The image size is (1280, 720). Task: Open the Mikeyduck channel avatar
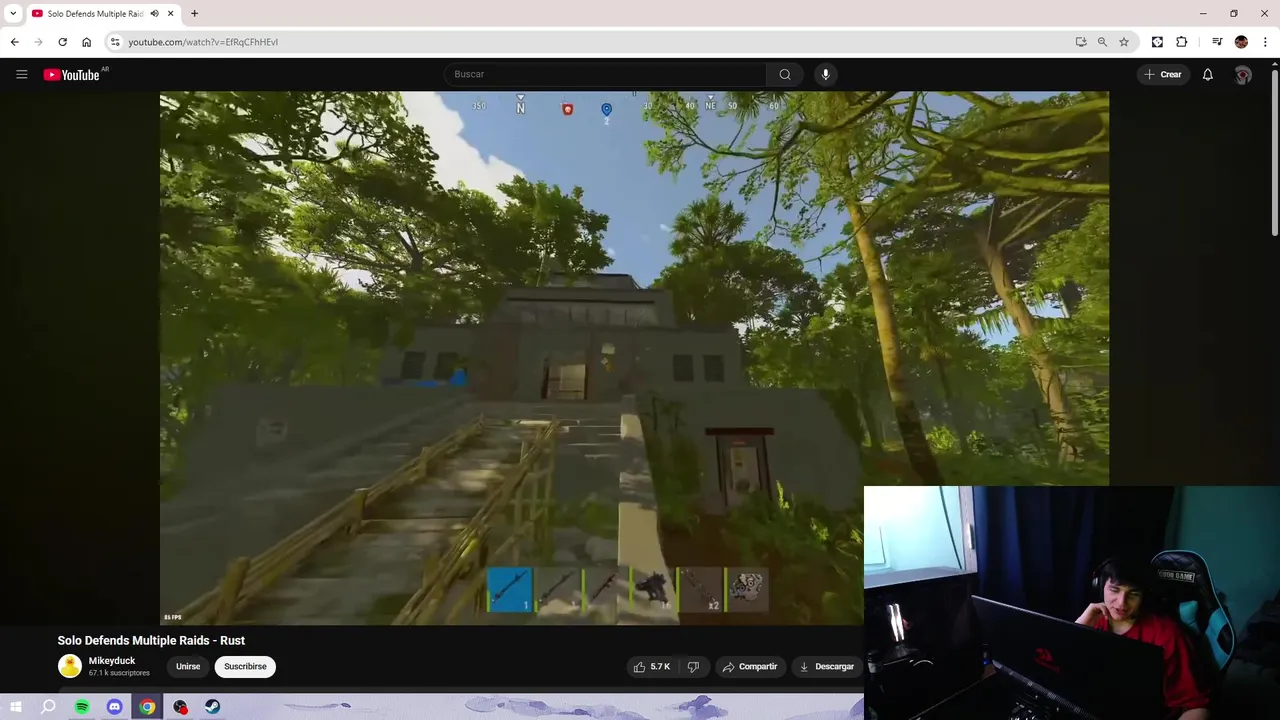point(70,666)
